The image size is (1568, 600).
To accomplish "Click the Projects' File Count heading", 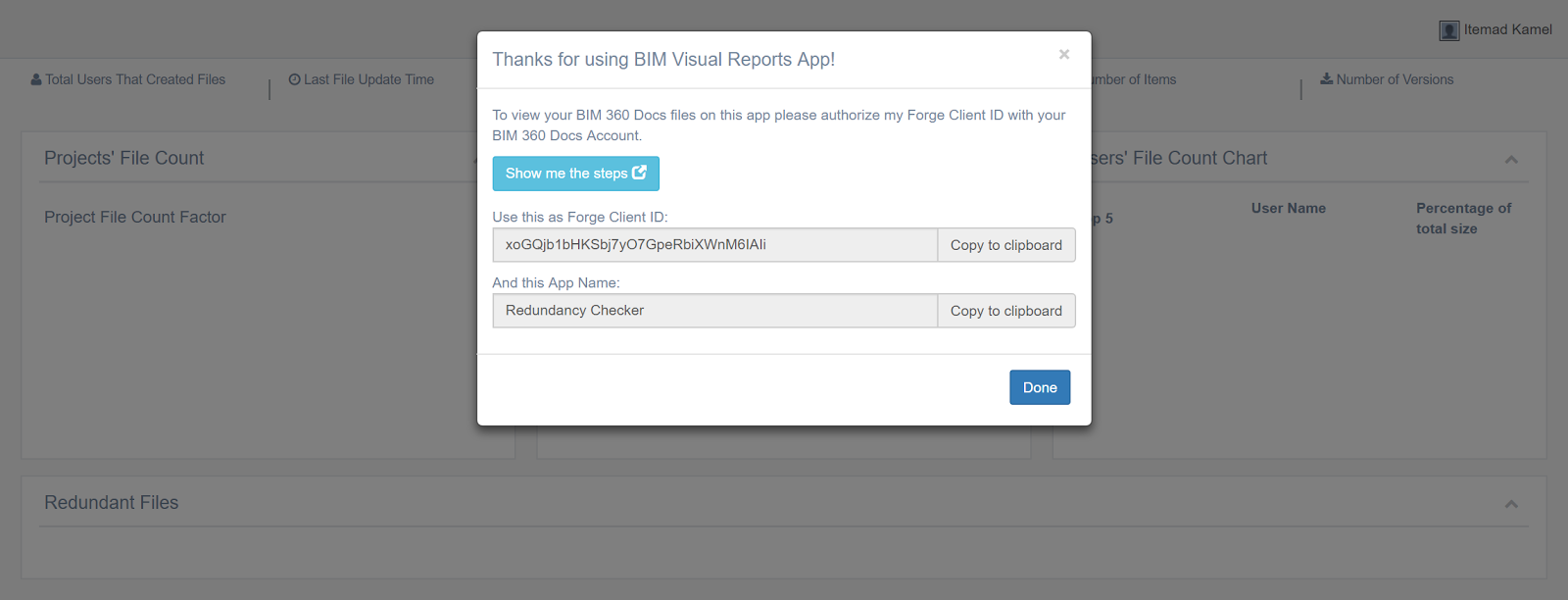I will click(x=124, y=158).
